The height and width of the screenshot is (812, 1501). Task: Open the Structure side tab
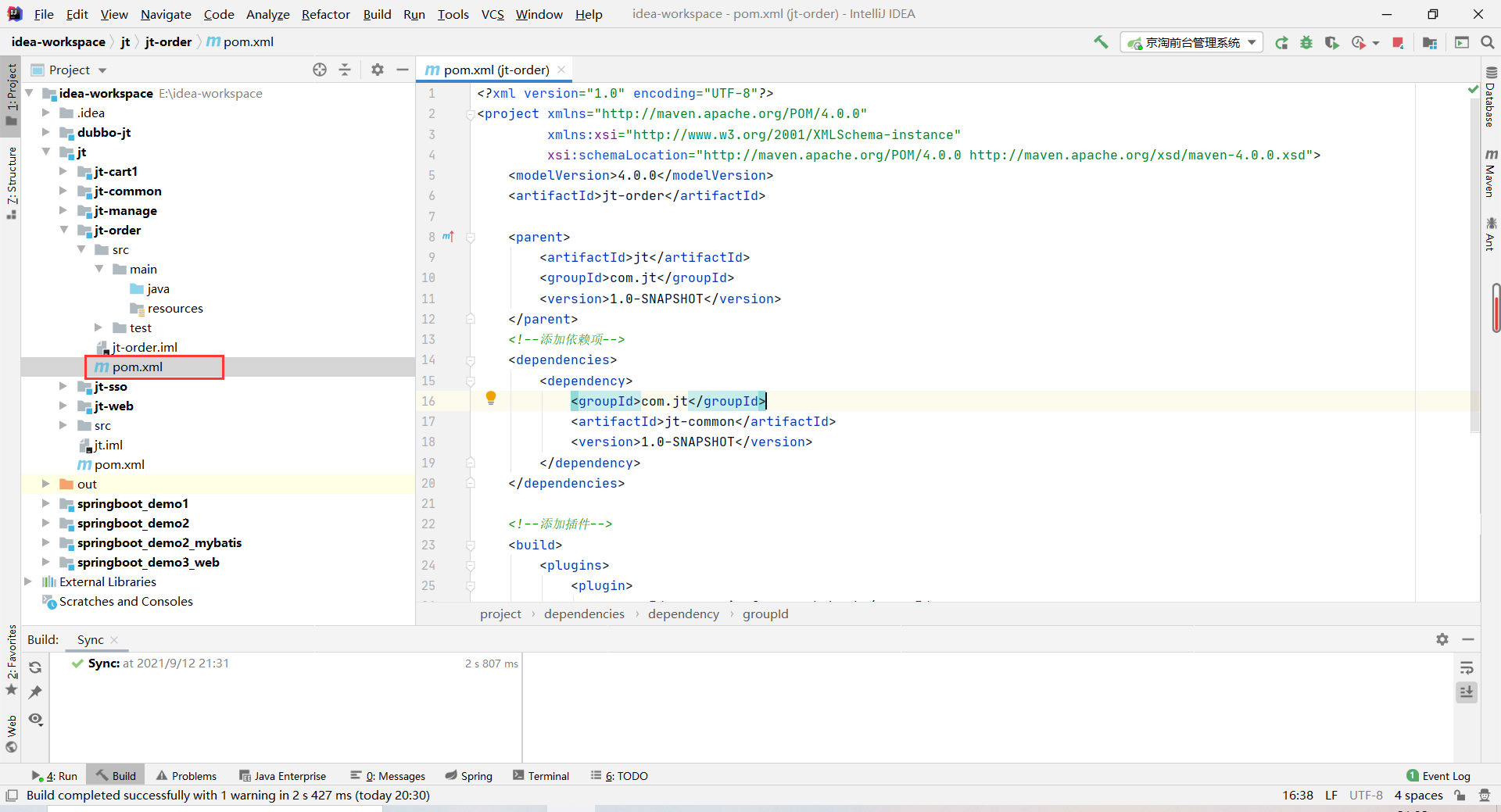11,183
